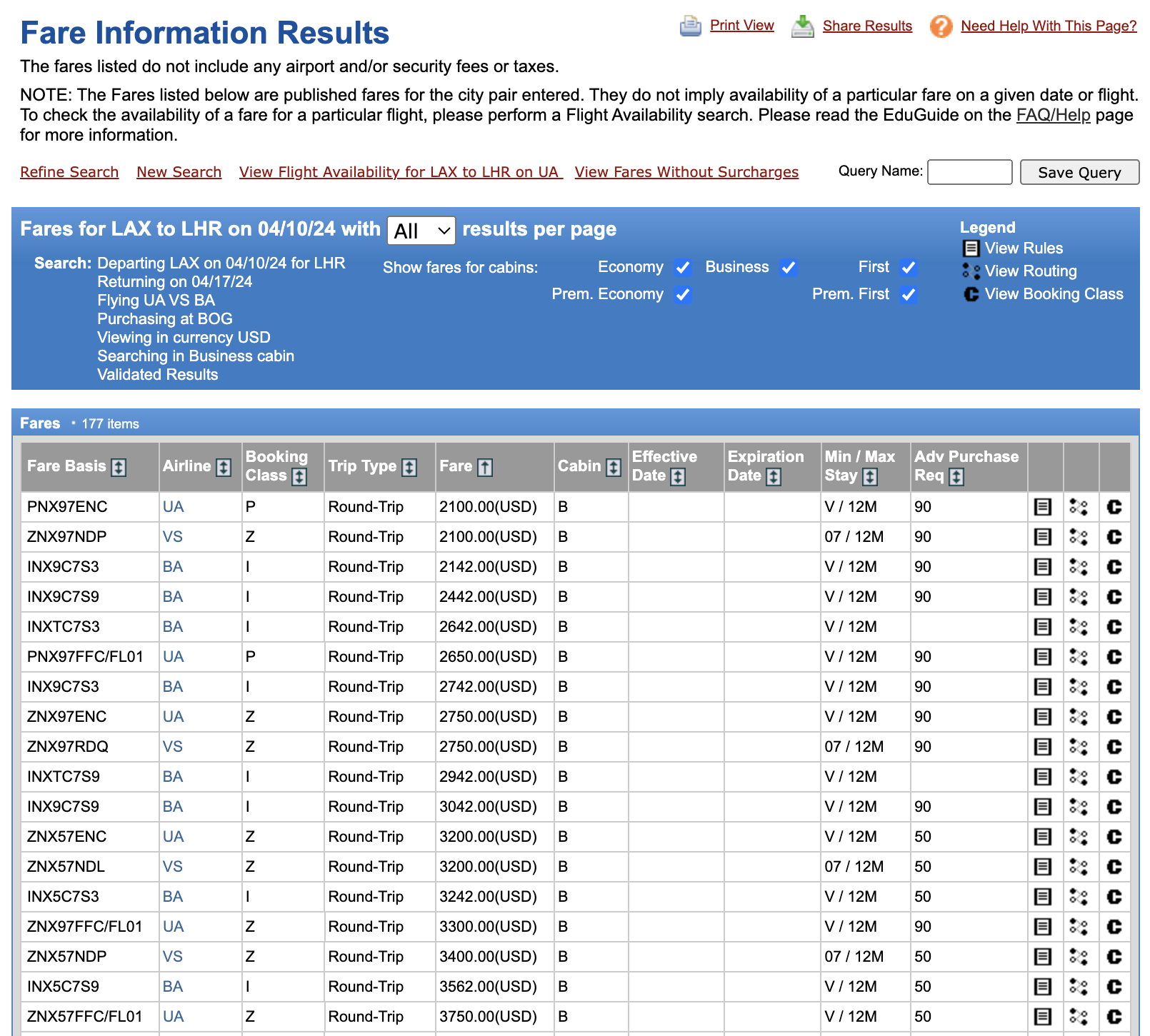Open VS airline link for ZNX97NDP

point(173,537)
